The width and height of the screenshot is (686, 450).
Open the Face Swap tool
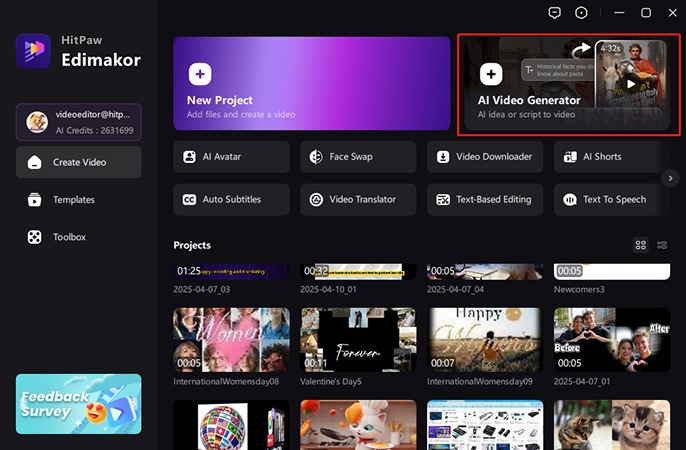(x=358, y=157)
